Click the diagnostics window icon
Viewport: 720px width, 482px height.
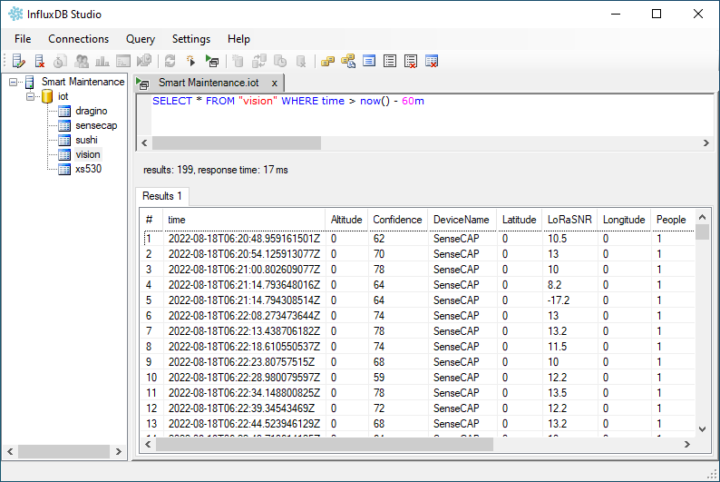click(x=123, y=61)
